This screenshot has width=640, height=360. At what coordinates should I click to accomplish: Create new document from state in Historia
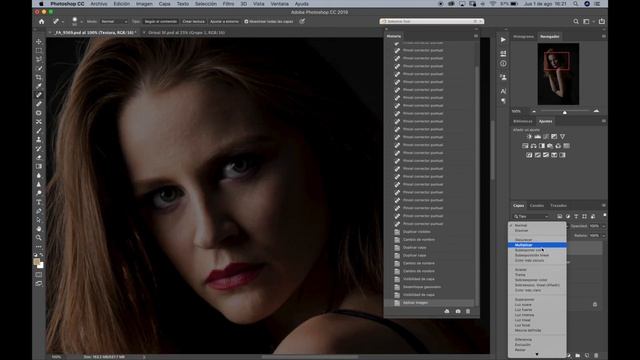[447, 311]
